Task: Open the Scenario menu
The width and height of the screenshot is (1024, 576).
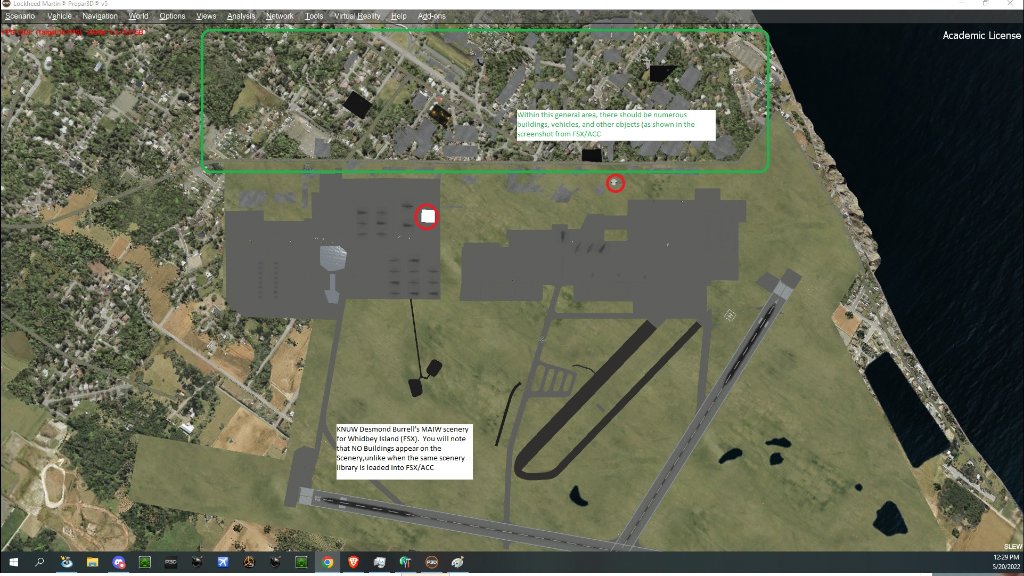Action: point(20,16)
